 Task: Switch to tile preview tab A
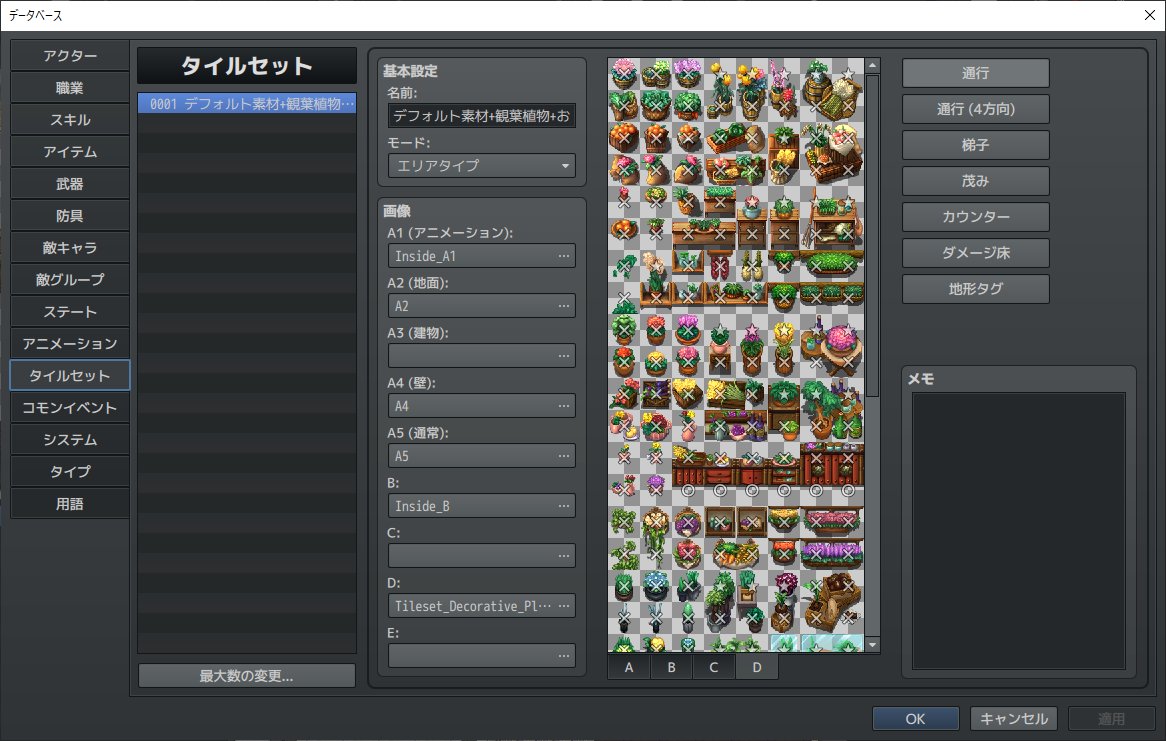point(628,666)
